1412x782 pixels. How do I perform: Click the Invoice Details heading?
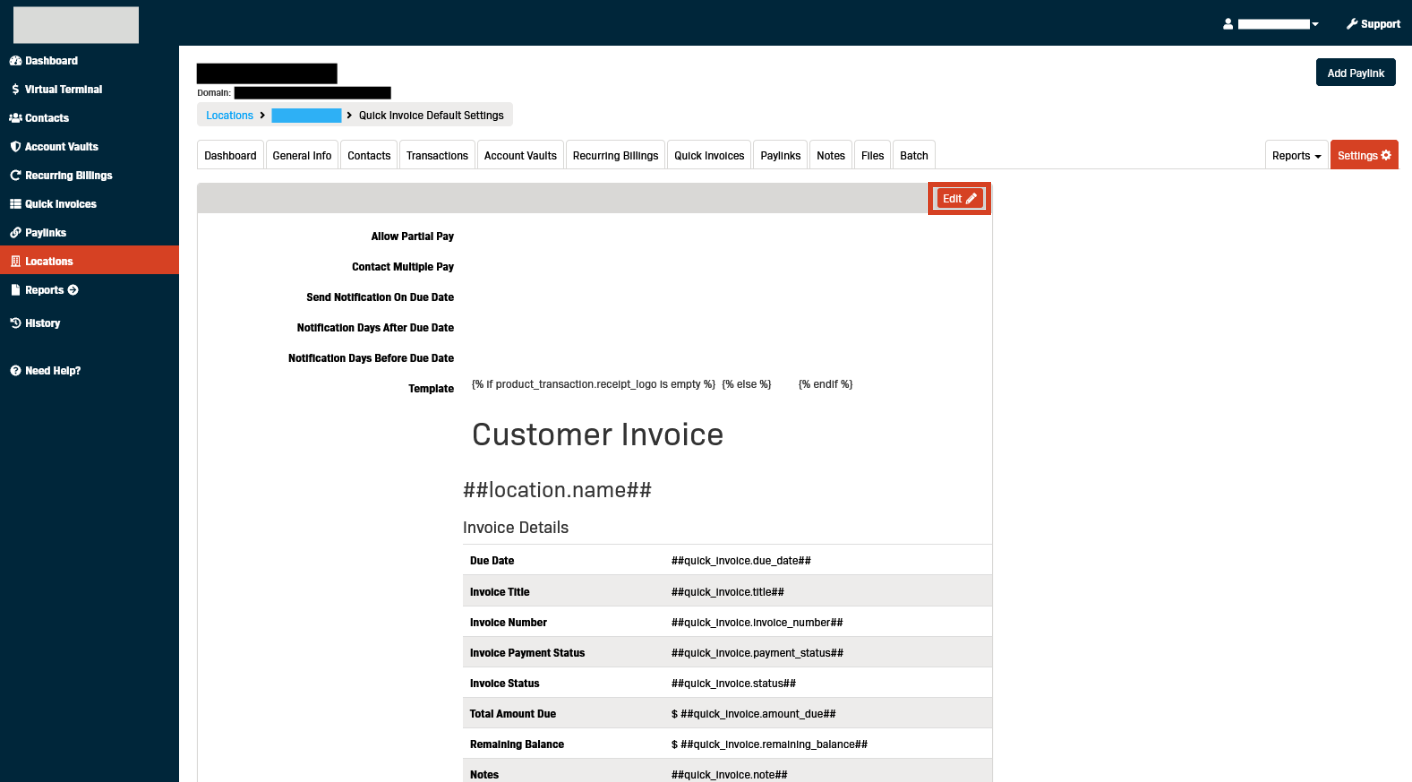coord(515,527)
